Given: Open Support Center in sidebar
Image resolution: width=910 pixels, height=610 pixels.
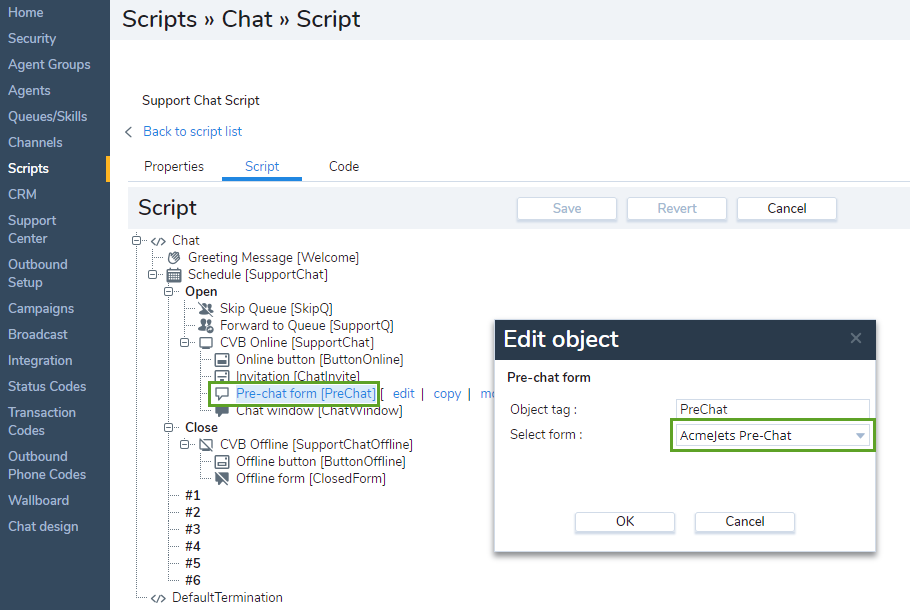Looking at the screenshot, I should (32, 229).
